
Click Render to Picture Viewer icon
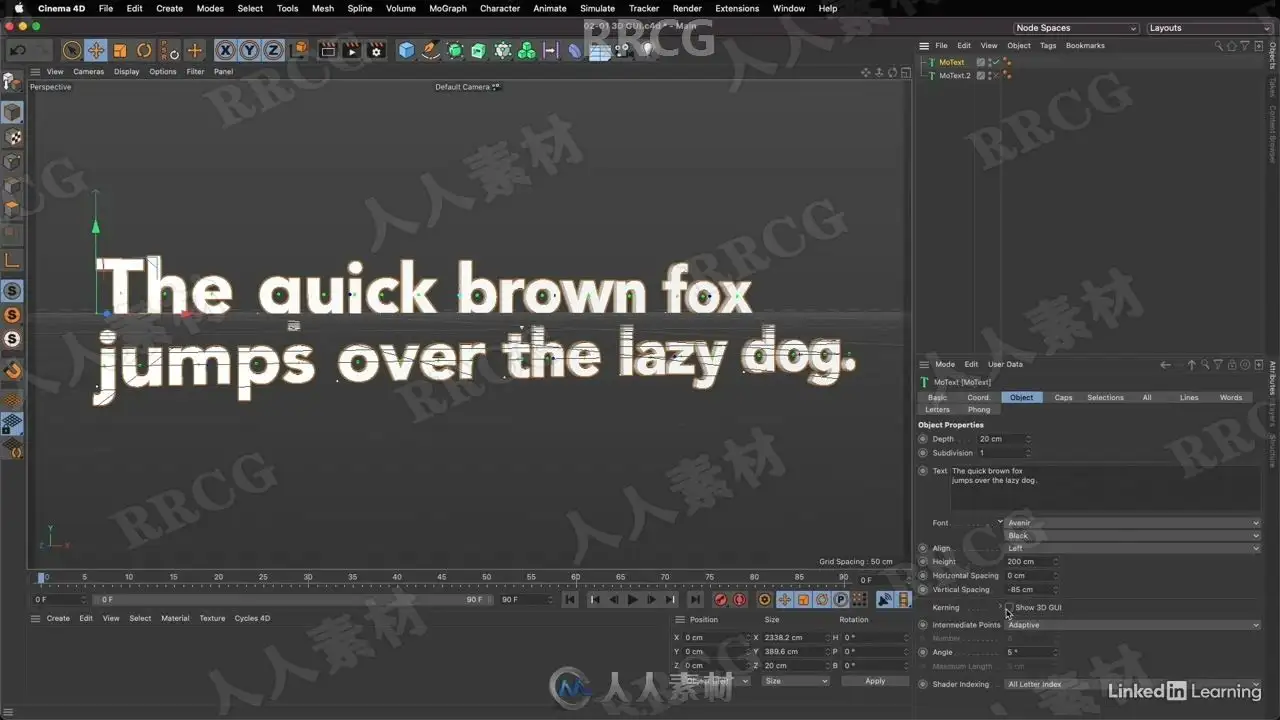[352, 50]
